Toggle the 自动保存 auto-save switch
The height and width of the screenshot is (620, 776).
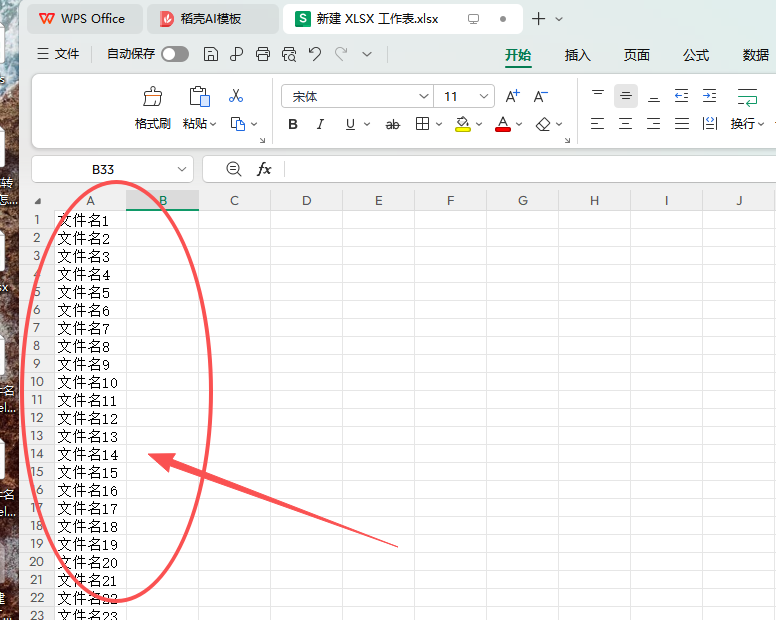pyautogui.click(x=175, y=54)
